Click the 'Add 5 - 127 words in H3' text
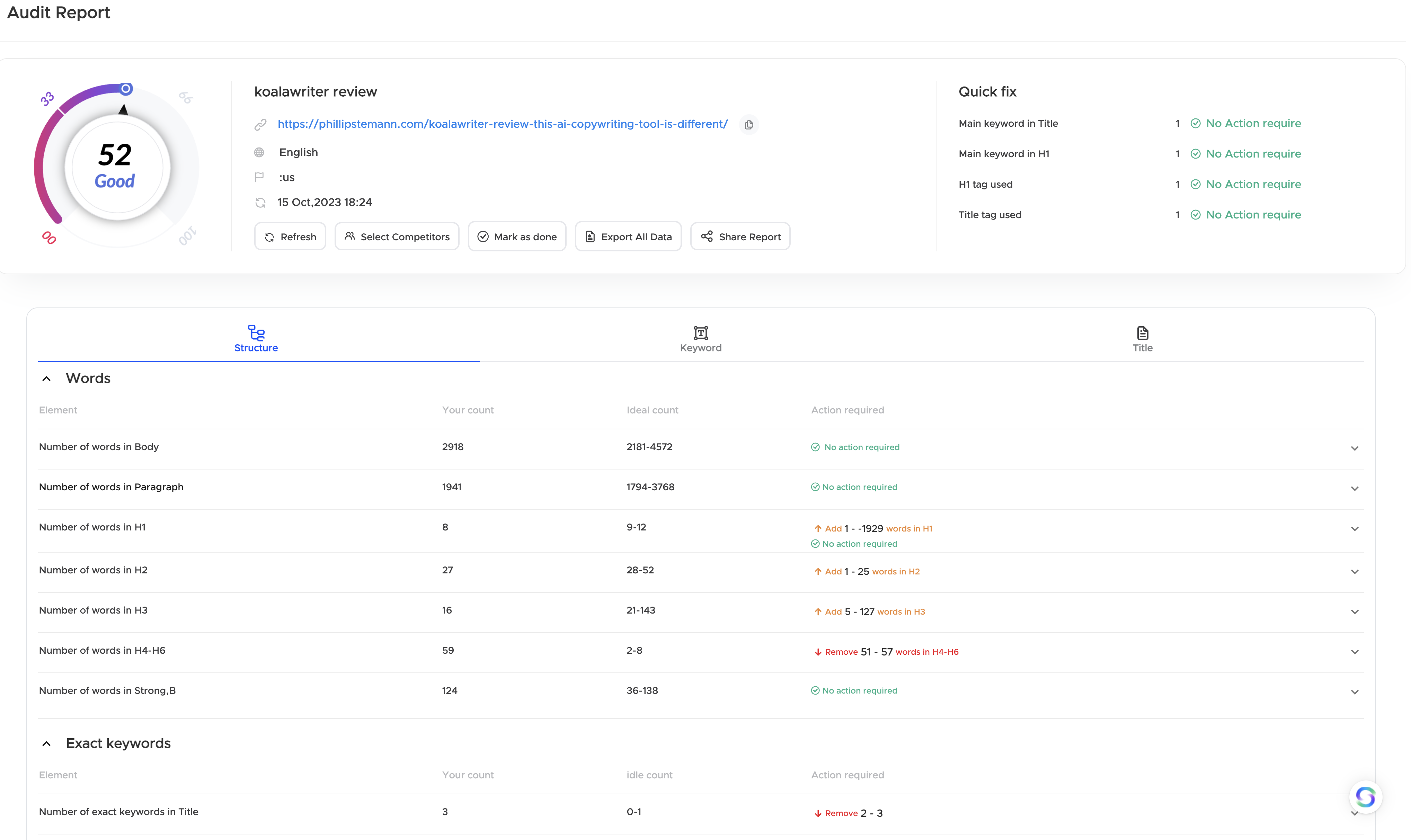Image resolution: width=1411 pixels, height=840 pixels. (x=875, y=612)
